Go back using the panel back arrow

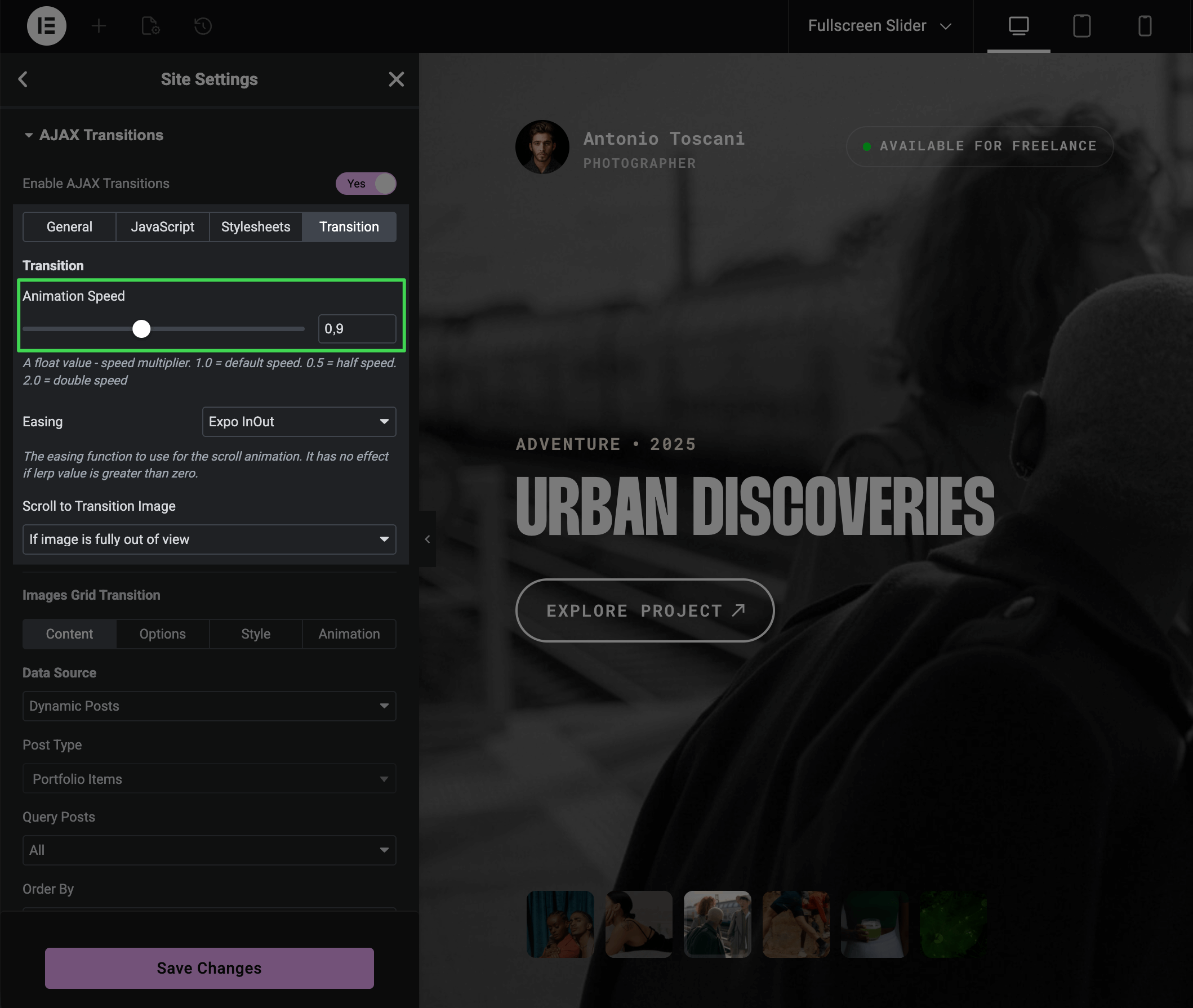(24, 79)
